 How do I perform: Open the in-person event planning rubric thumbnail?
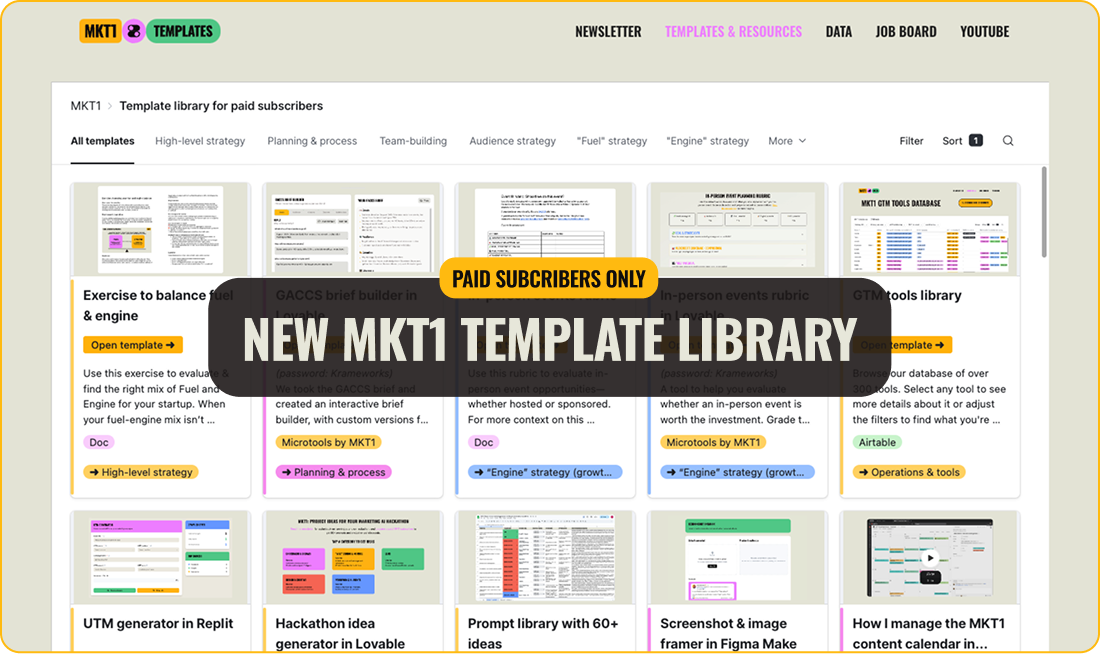coord(737,229)
